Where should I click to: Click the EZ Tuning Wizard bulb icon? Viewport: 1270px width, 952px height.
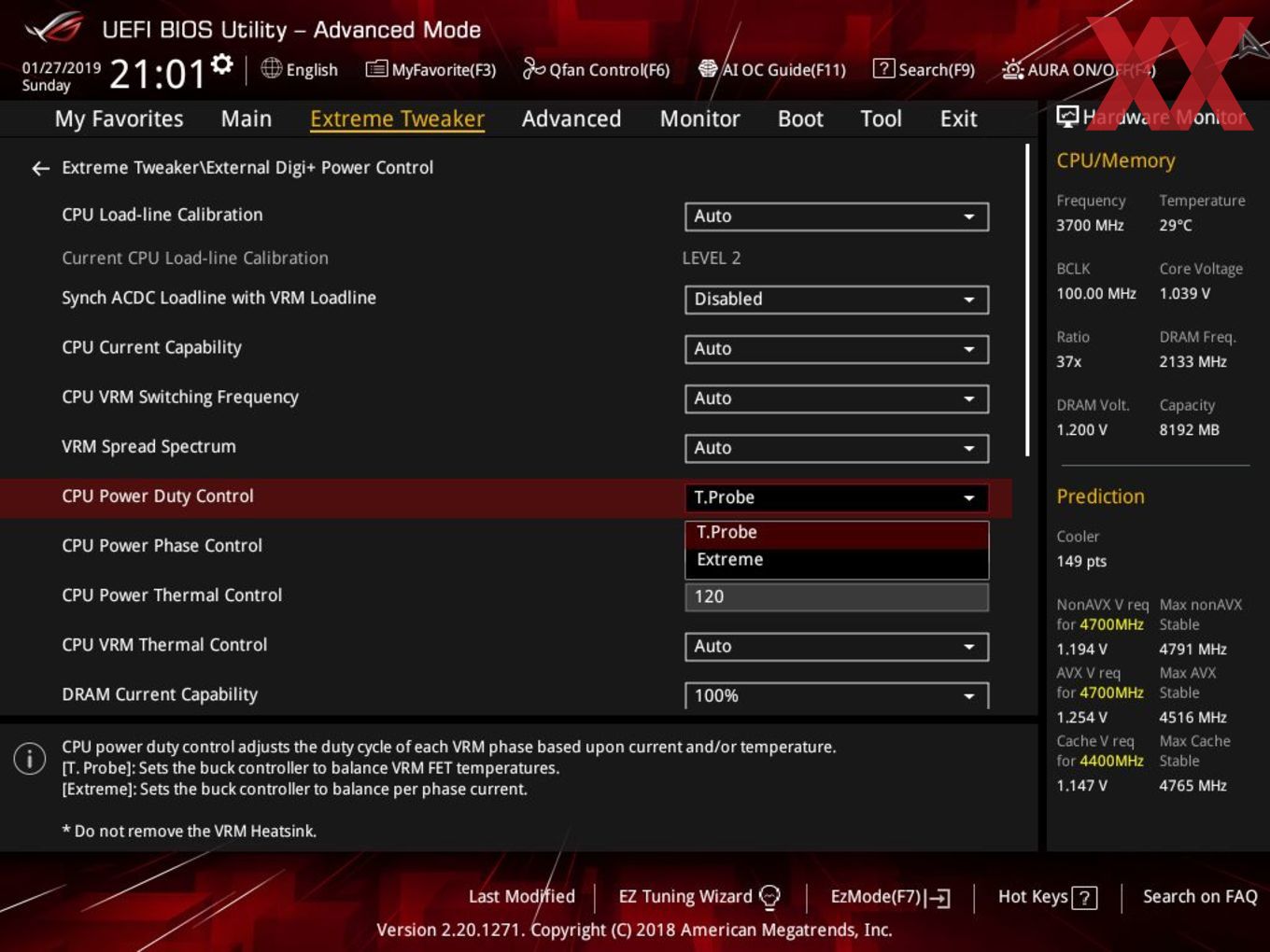click(x=769, y=897)
